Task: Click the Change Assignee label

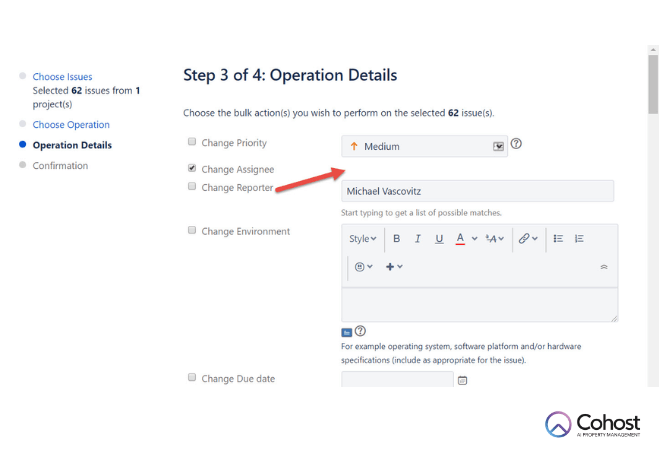Action: [237, 169]
